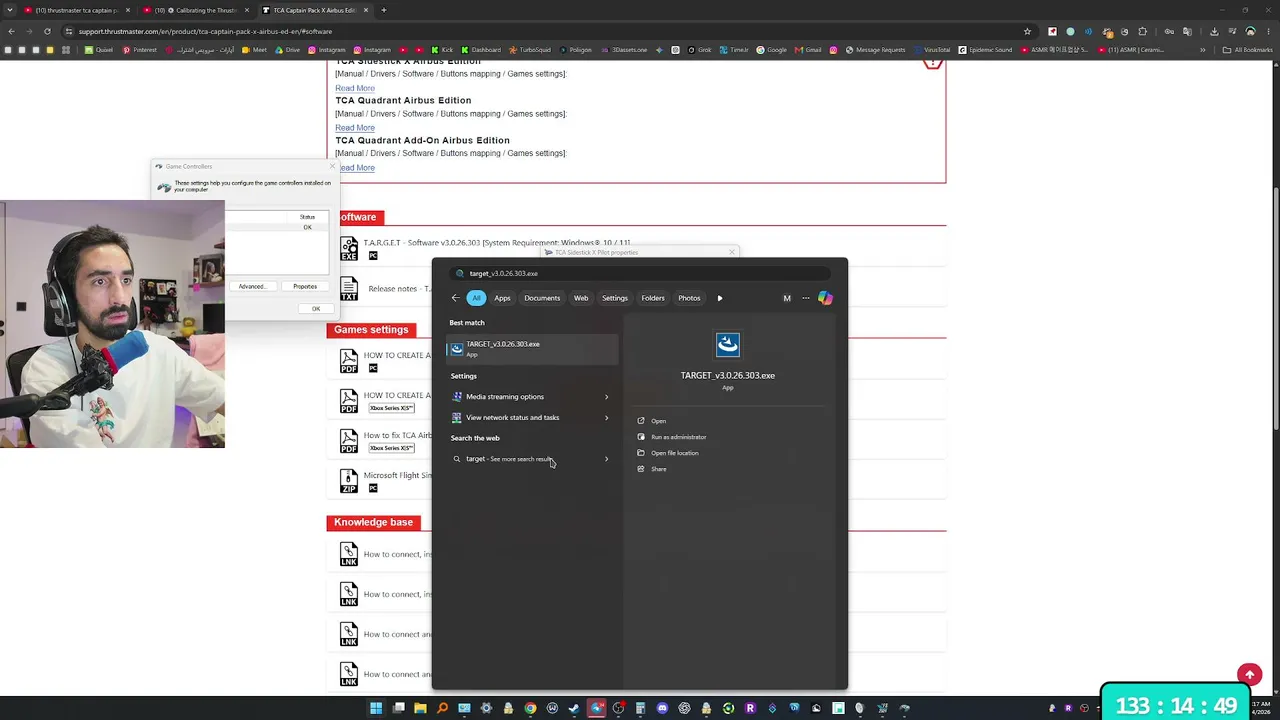Open the Release notes link
This screenshot has height=720, width=1280.
396,289
